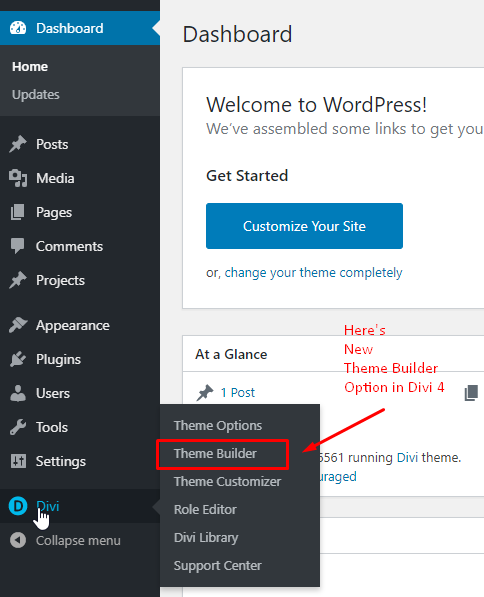Click the Customize Your Site button

click(304, 226)
